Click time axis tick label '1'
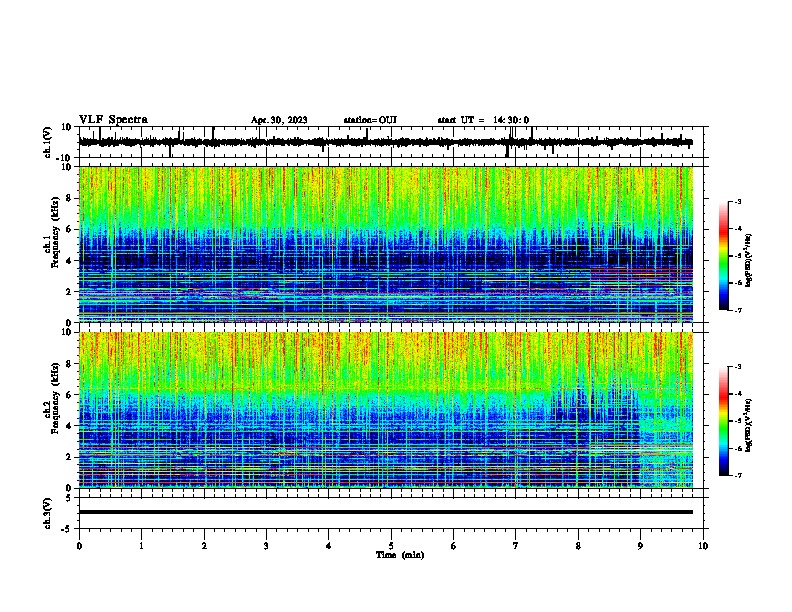Viewport: 792px width, 612px height. click(x=141, y=546)
